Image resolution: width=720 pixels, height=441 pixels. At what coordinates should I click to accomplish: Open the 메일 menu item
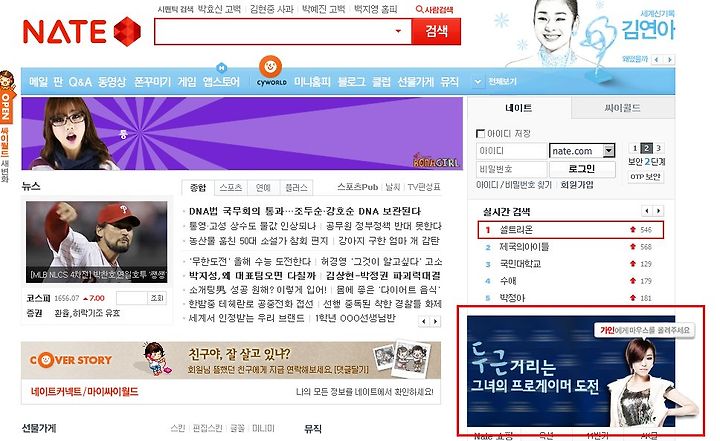click(x=39, y=82)
